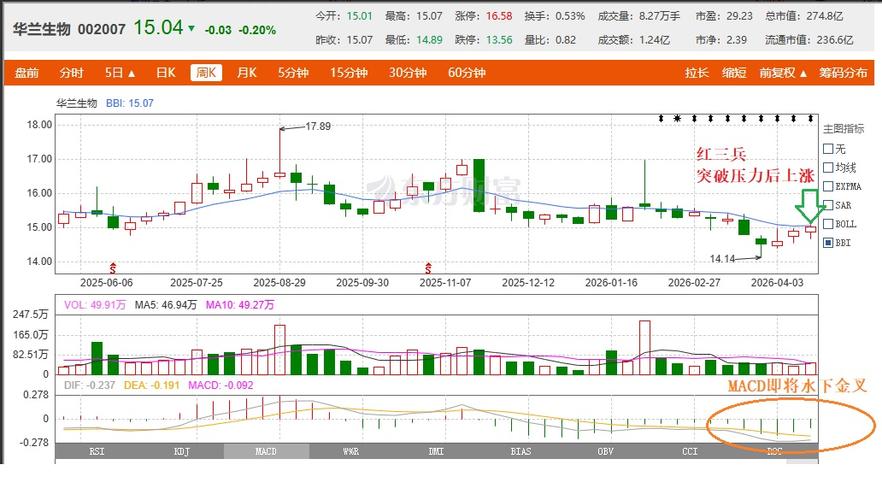The width and height of the screenshot is (882, 500).
Task: Click the 流通市值 236.6亿 value
Action: click(x=834, y=40)
